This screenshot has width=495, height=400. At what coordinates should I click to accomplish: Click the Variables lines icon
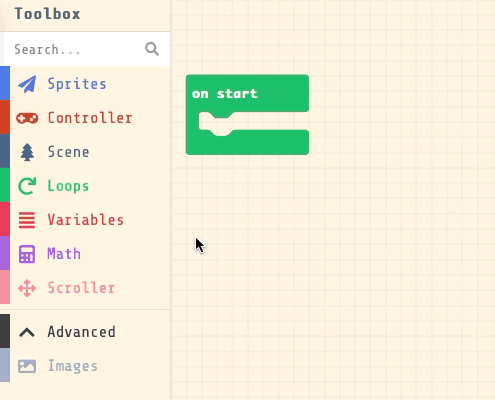(x=27, y=220)
